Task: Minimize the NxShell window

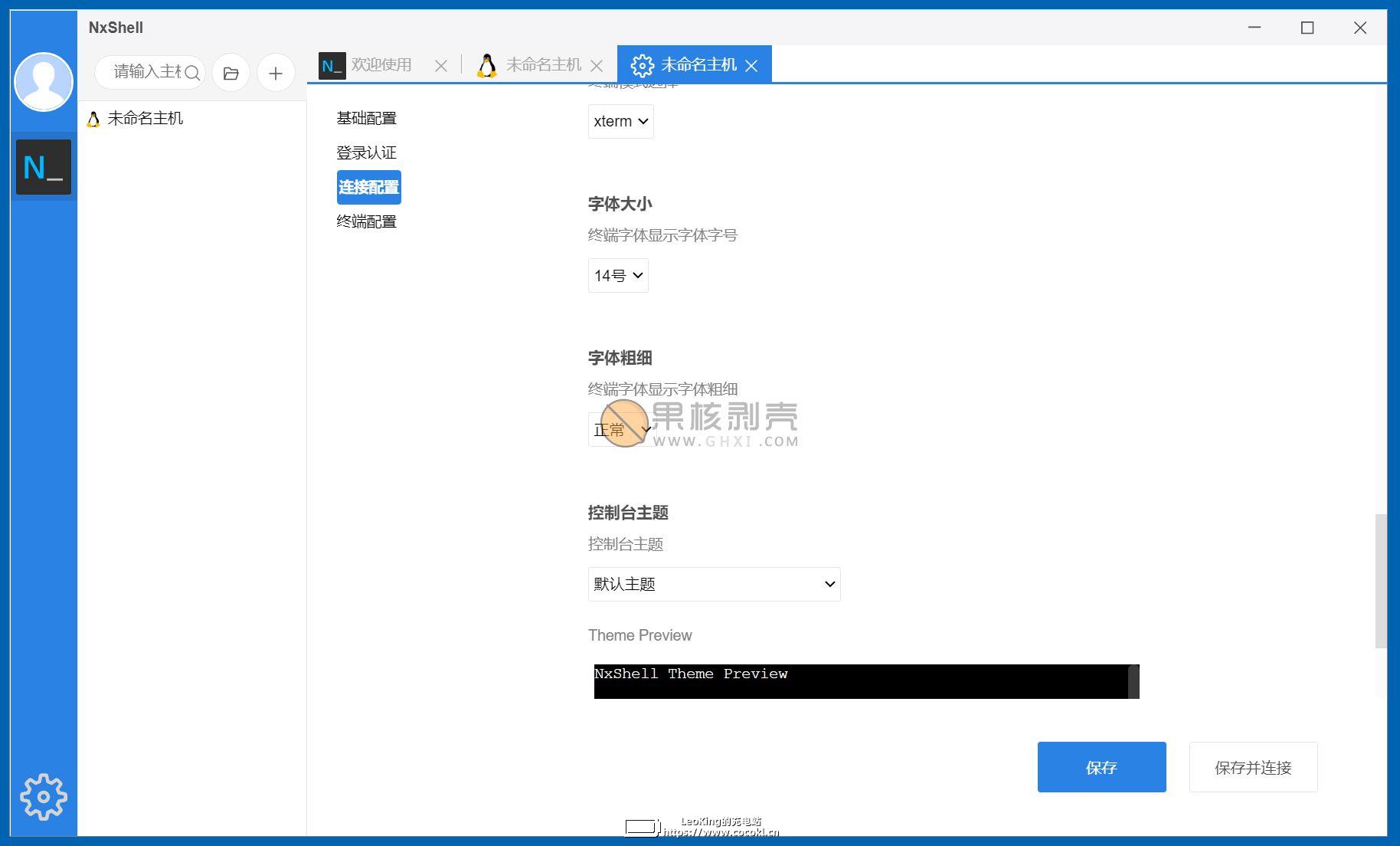Action: pyautogui.click(x=1254, y=28)
